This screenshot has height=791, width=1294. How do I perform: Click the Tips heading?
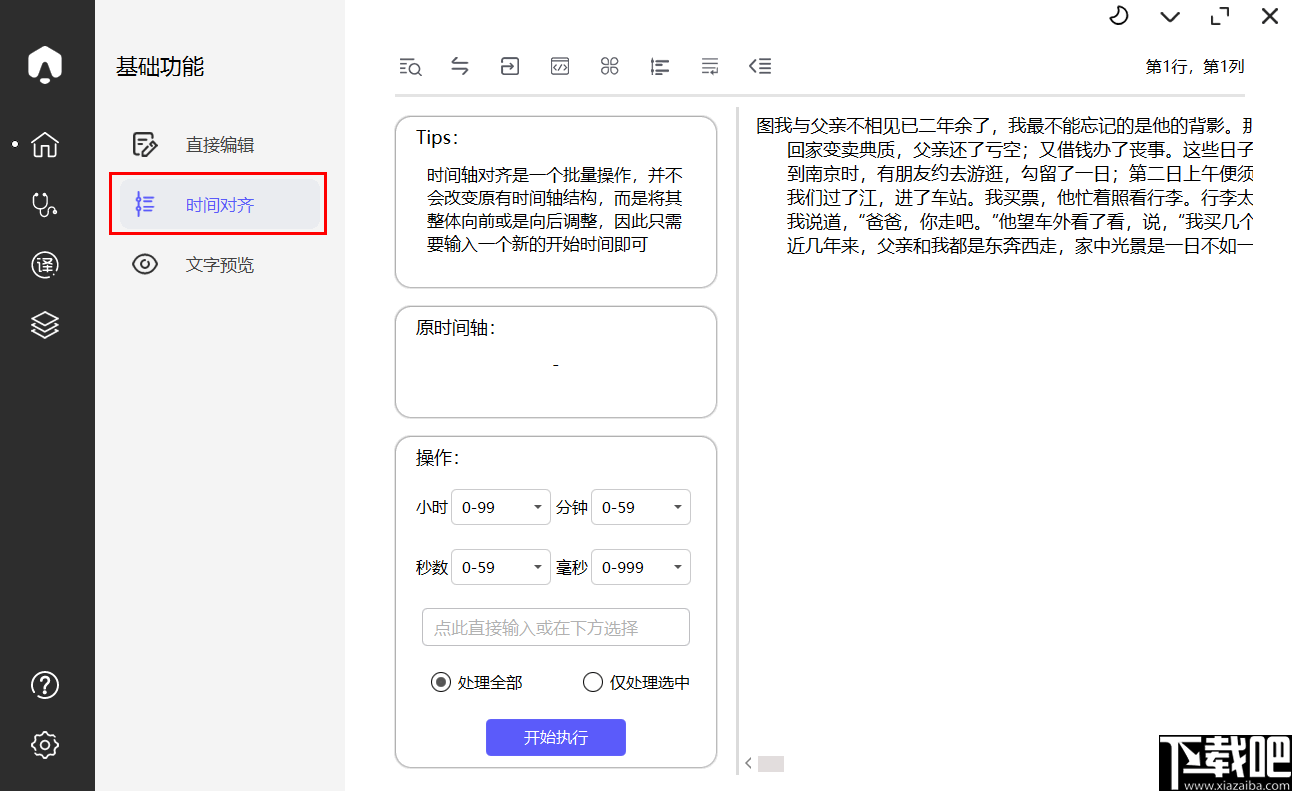click(438, 137)
